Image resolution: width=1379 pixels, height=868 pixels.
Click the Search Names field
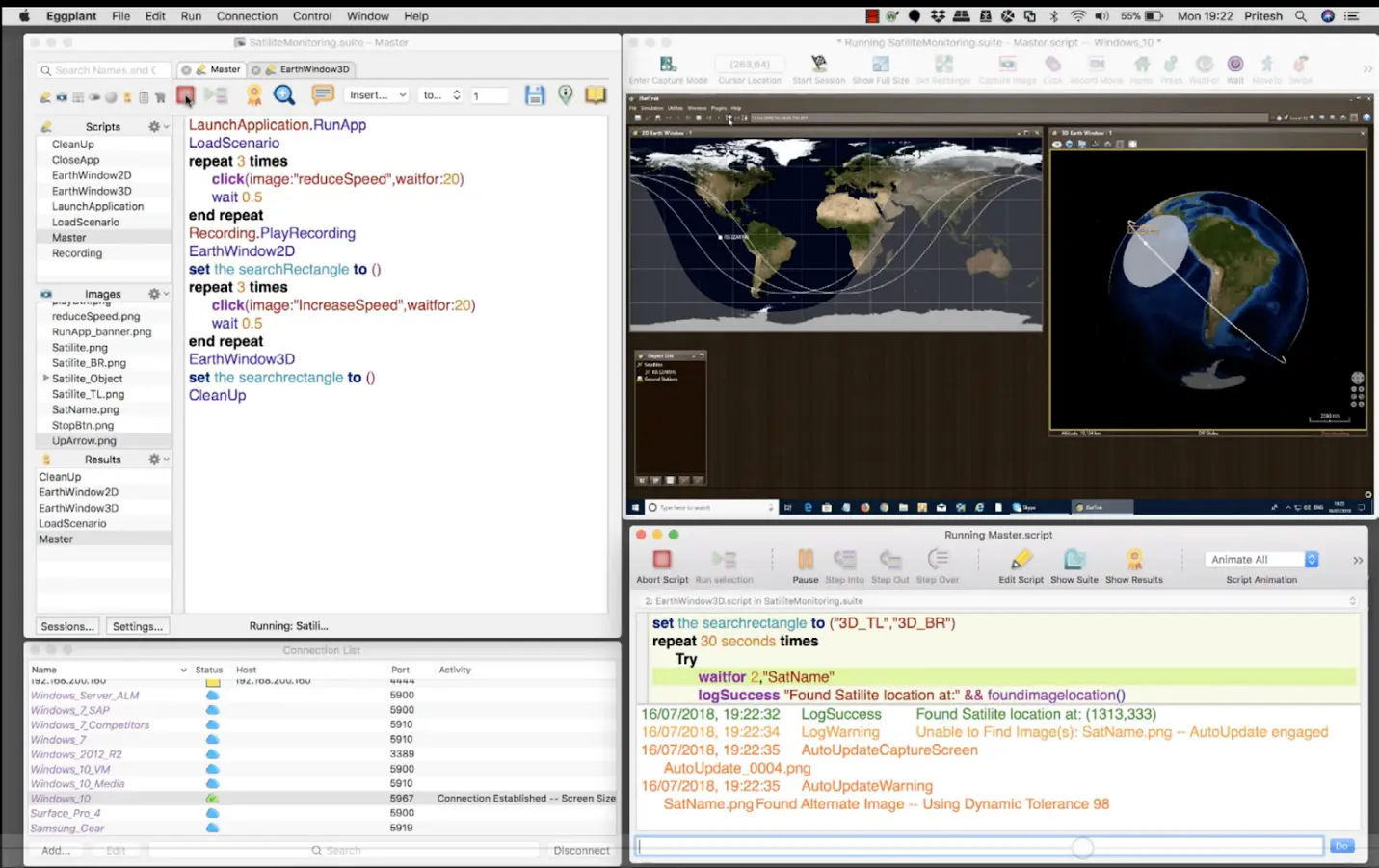104,70
